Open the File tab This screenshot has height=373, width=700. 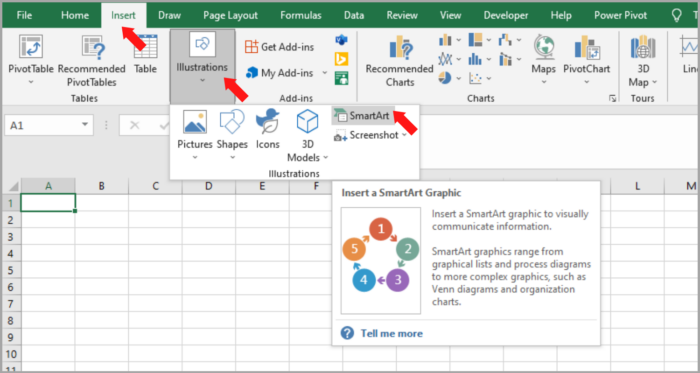[x=24, y=16]
